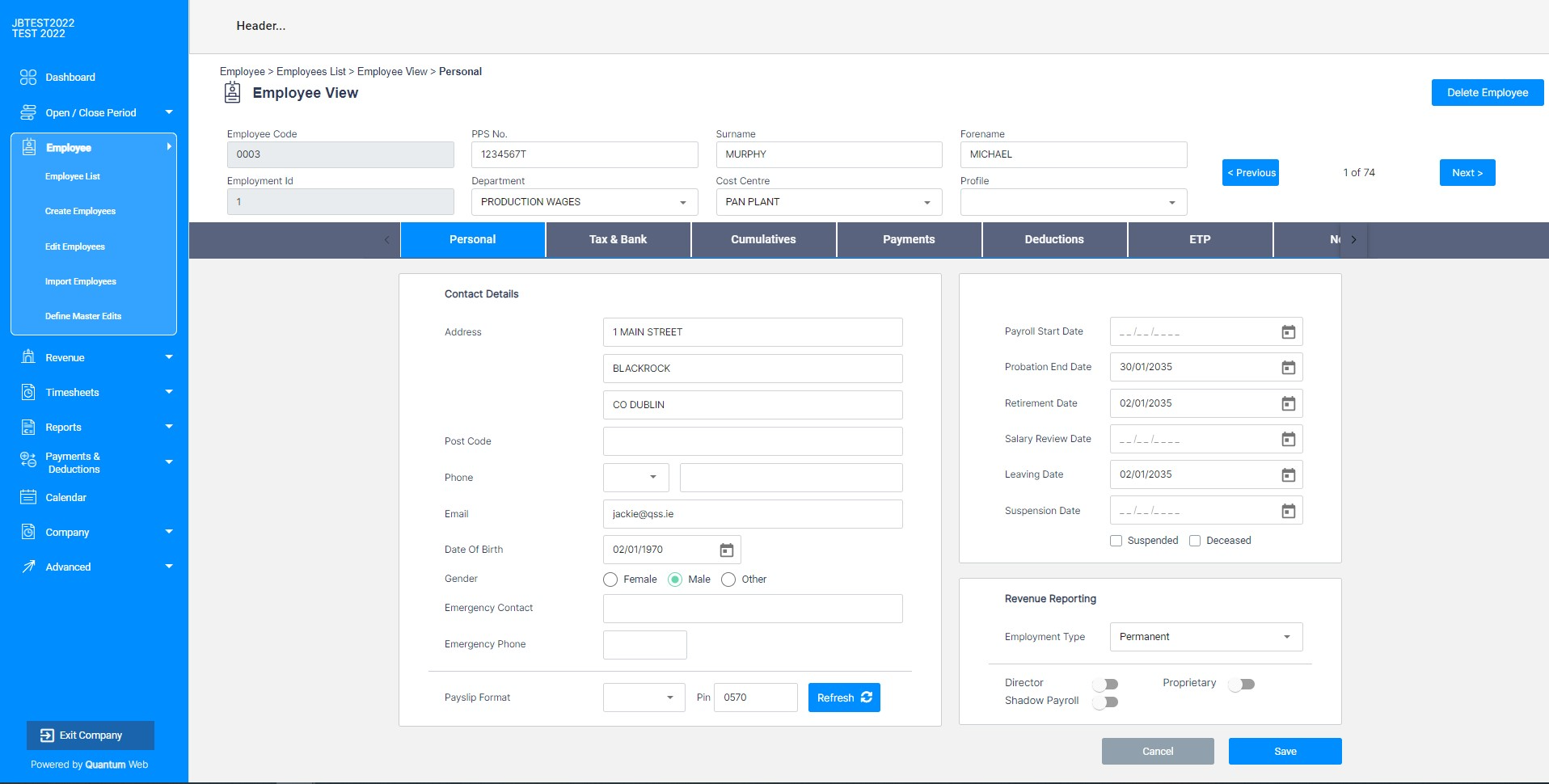Click the Exit Company door icon
Screen dimensions: 1549x784
tap(47, 736)
